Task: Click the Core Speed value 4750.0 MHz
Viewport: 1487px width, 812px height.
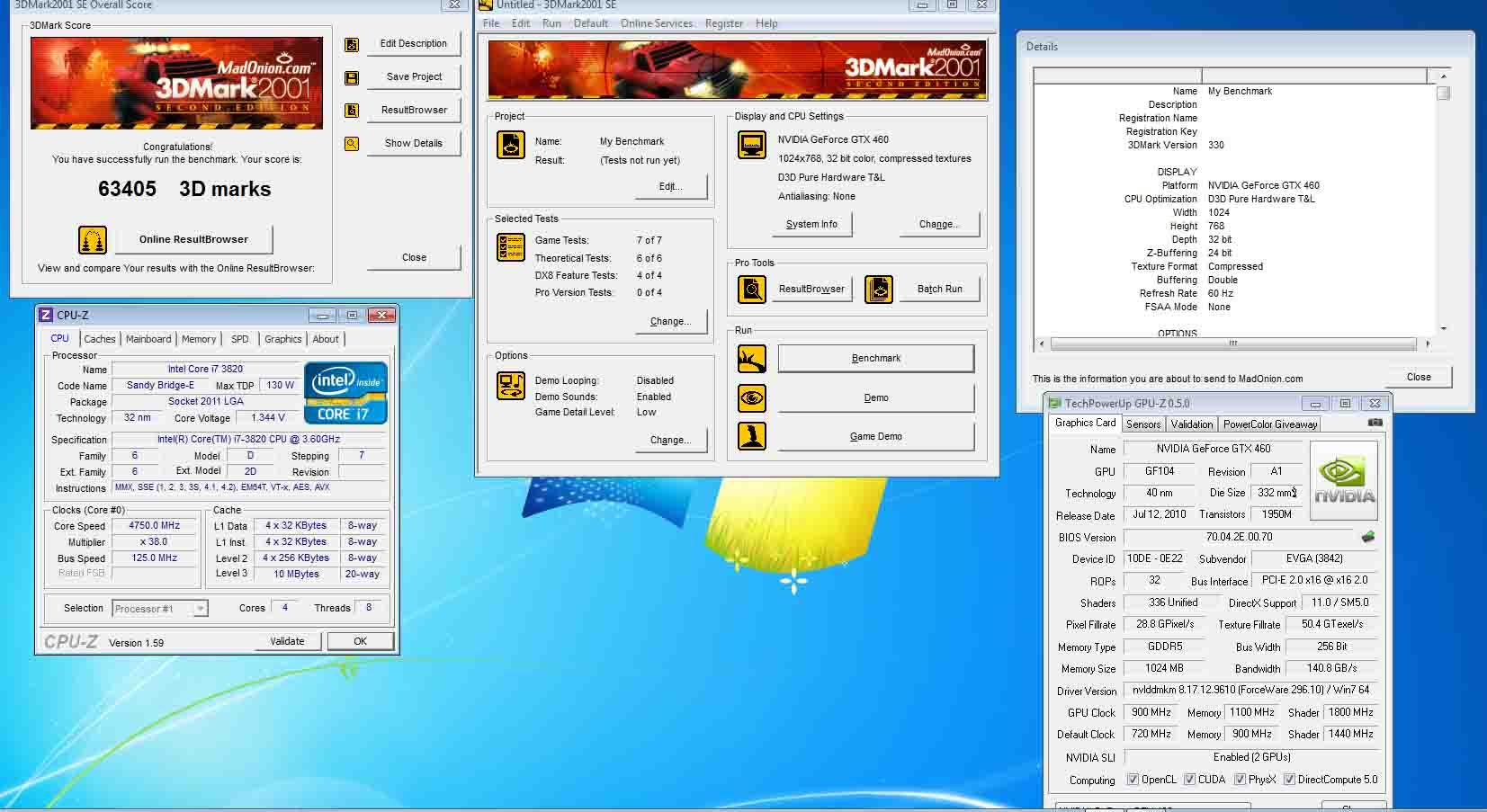Action: click(x=155, y=525)
